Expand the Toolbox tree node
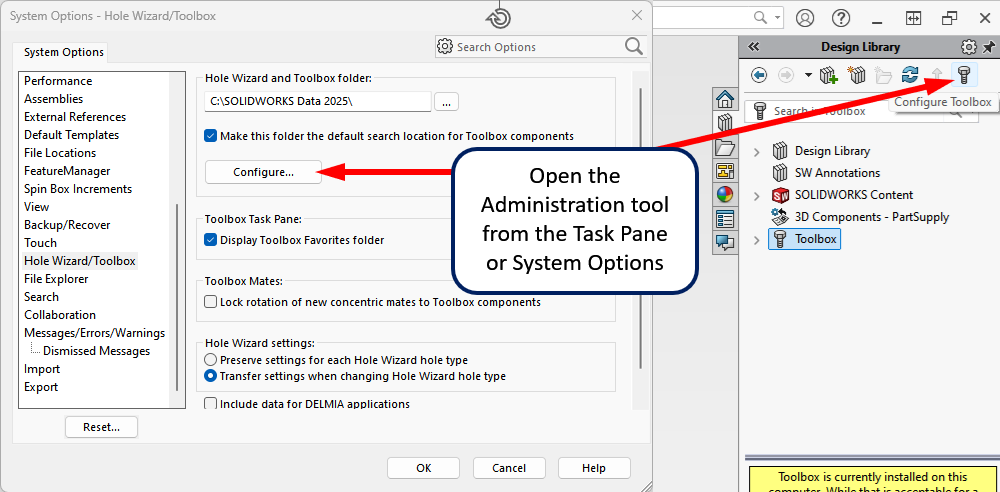The width and height of the screenshot is (1000, 492). pos(757,240)
